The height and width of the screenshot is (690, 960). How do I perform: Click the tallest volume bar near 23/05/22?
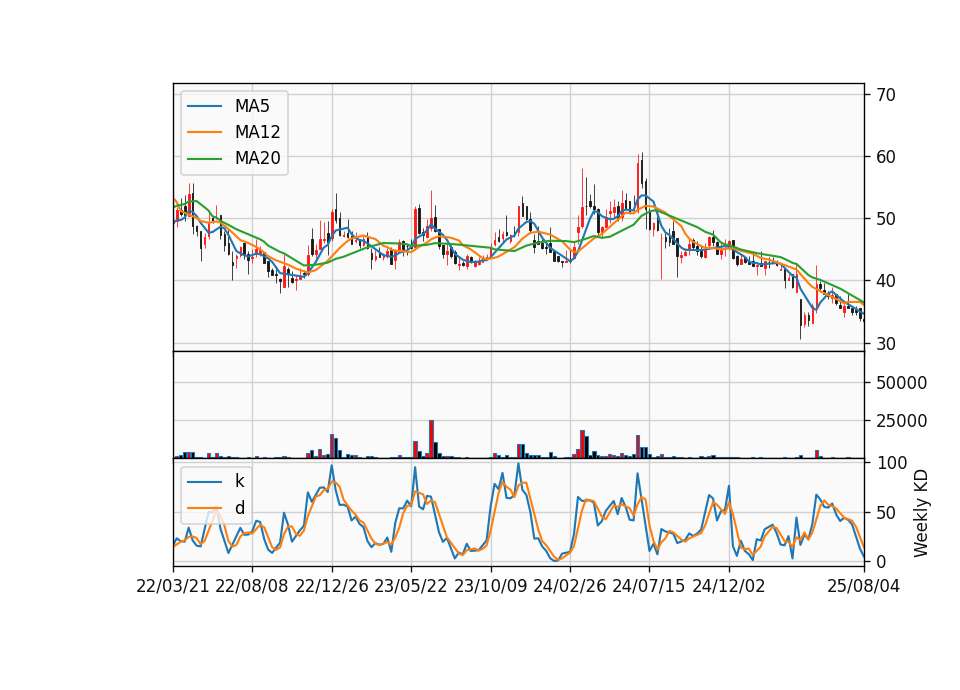coord(431,439)
